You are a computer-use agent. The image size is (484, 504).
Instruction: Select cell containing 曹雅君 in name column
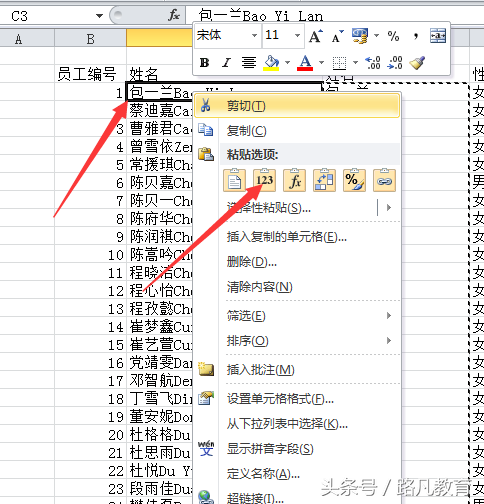159,129
